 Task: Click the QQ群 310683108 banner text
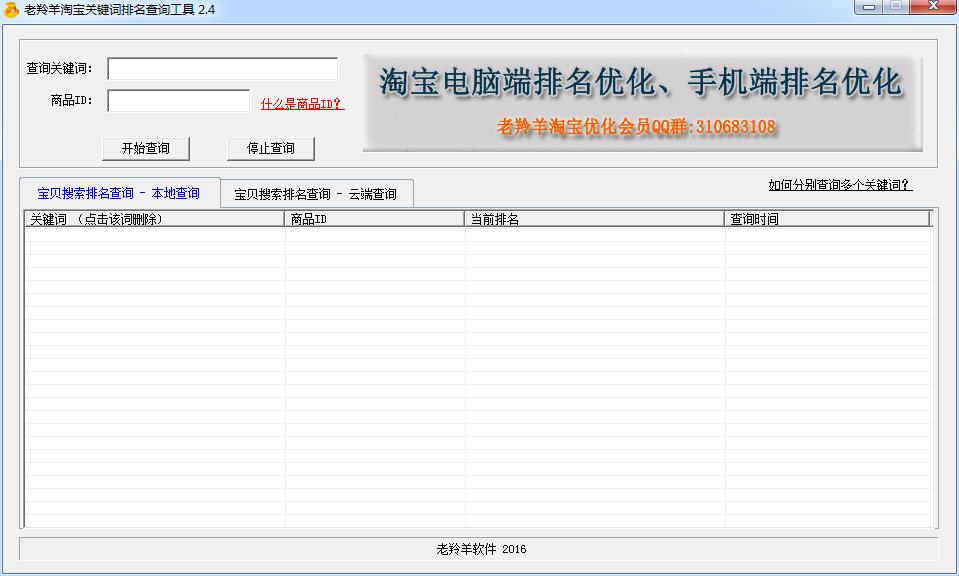pyautogui.click(x=636, y=127)
